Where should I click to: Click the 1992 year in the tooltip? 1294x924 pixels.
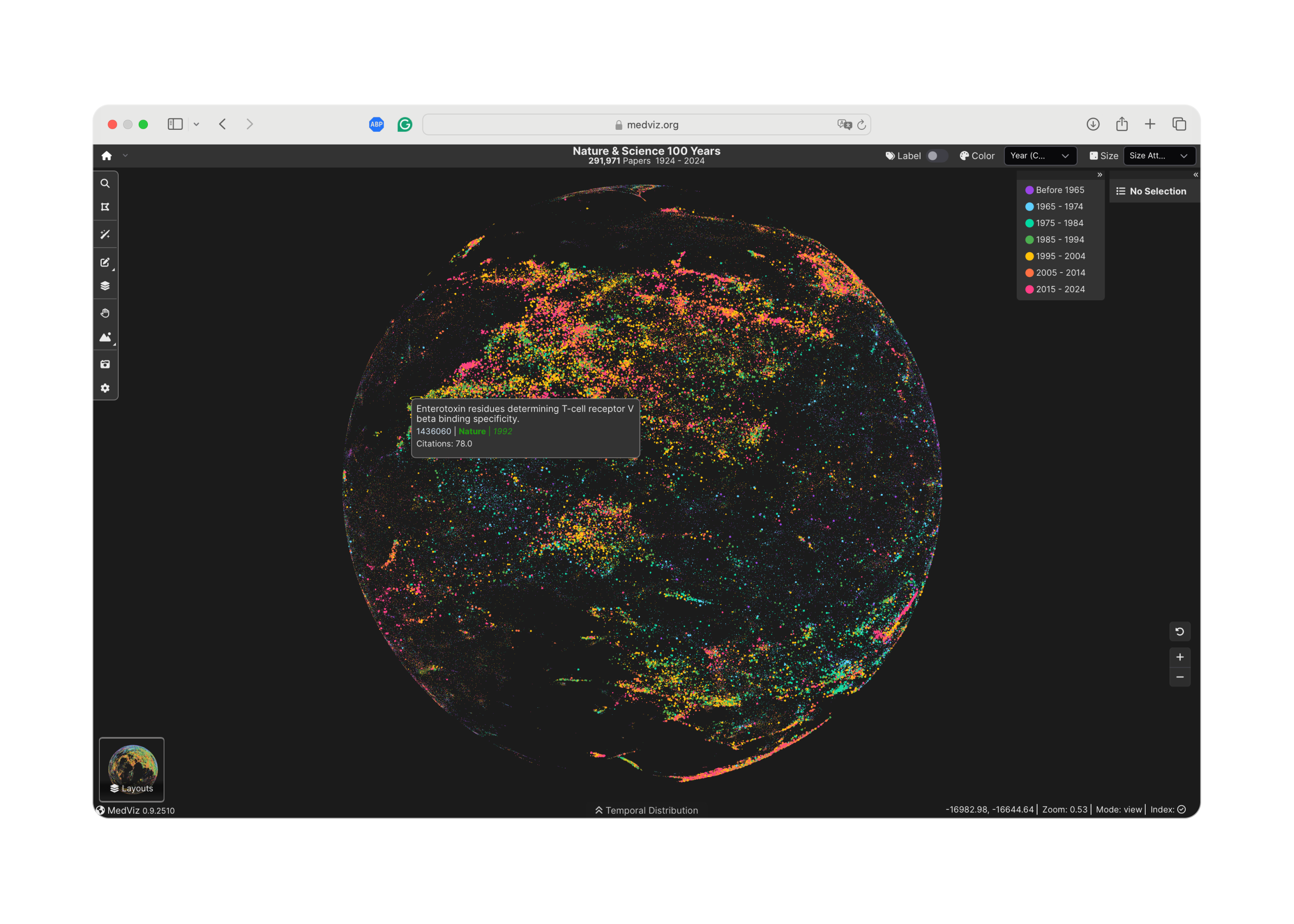502,431
